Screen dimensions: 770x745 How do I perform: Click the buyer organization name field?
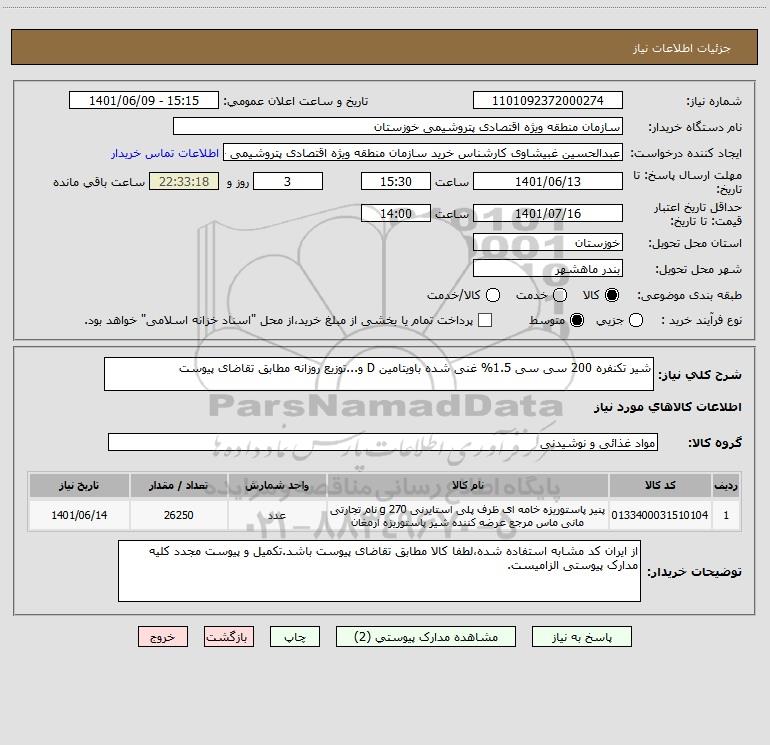tap(398, 126)
